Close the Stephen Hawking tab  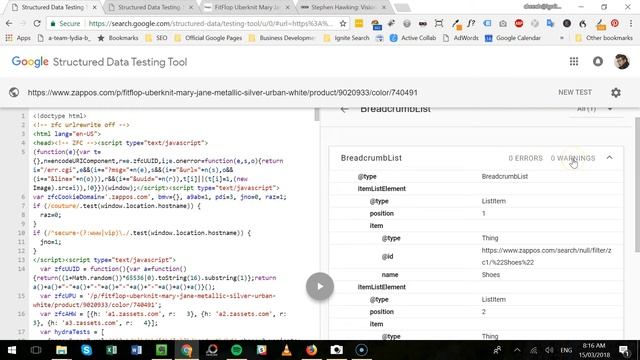384,7
